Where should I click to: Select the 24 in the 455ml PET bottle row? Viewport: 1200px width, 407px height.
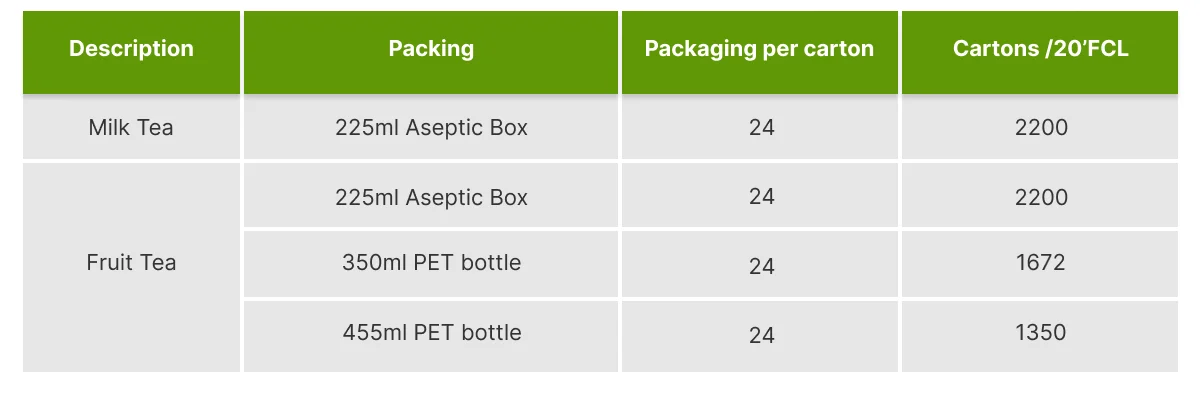coord(761,334)
